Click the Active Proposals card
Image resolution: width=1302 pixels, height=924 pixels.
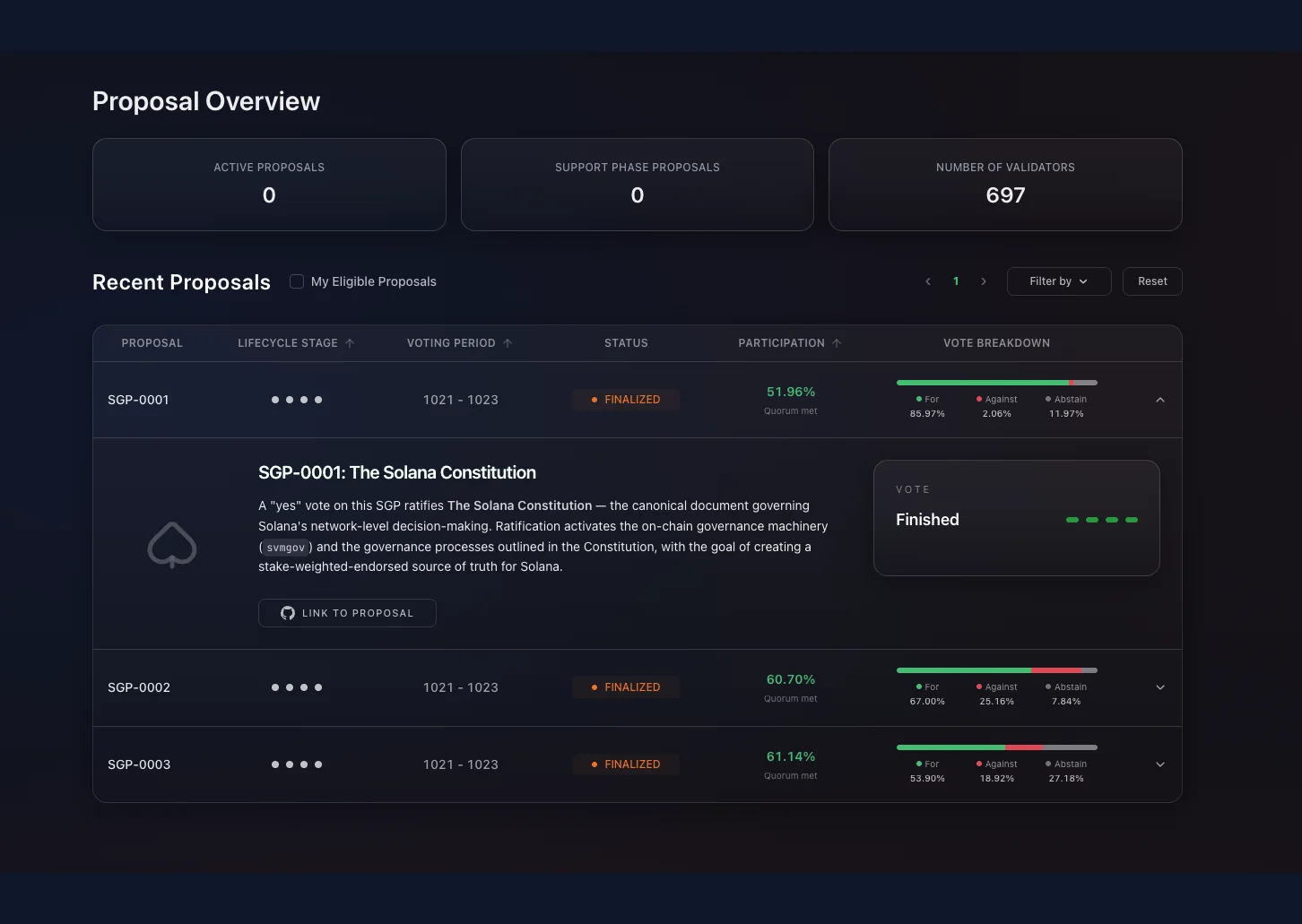[269, 185]
